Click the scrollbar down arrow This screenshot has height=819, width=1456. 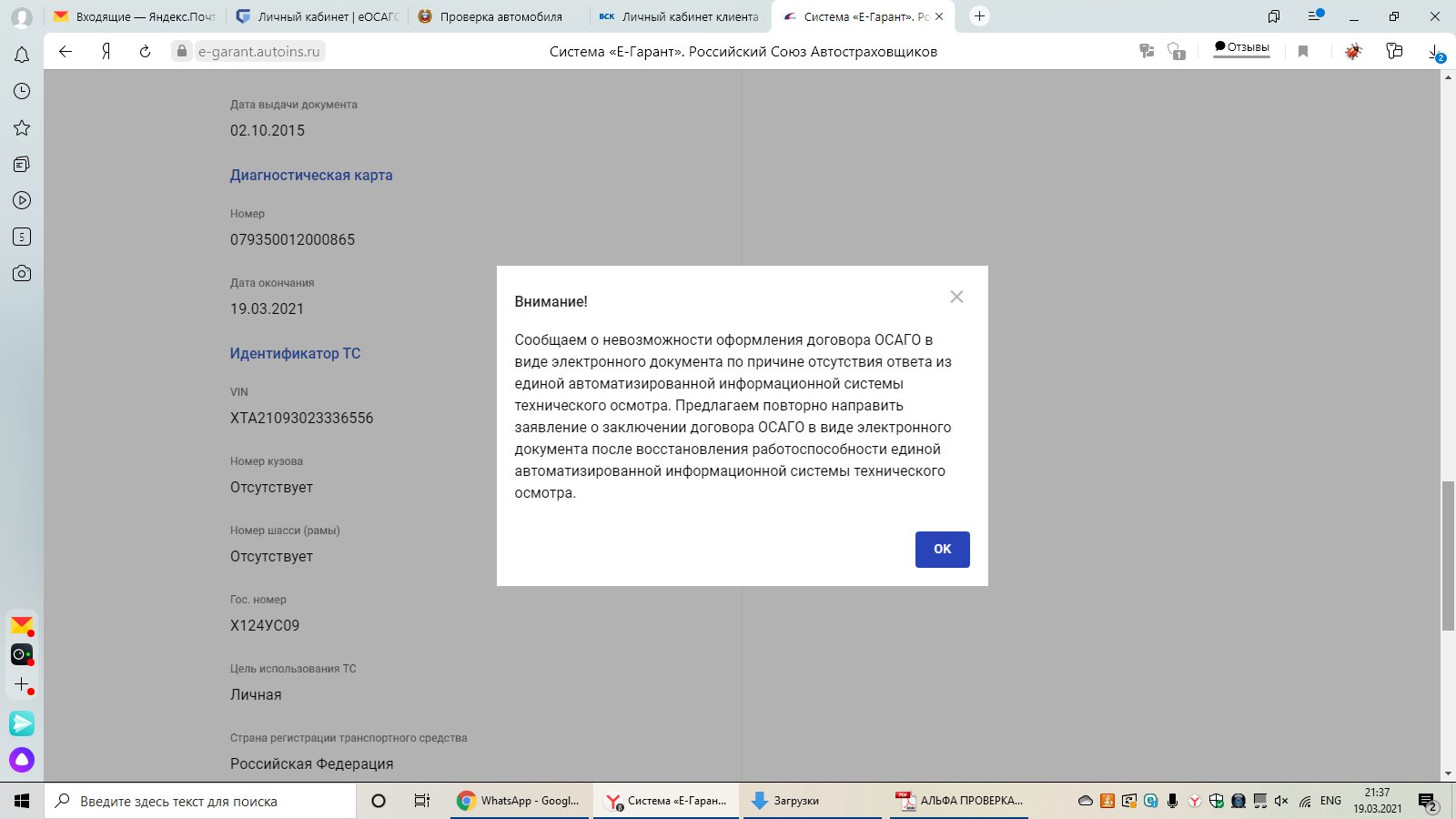(1448, 774)
